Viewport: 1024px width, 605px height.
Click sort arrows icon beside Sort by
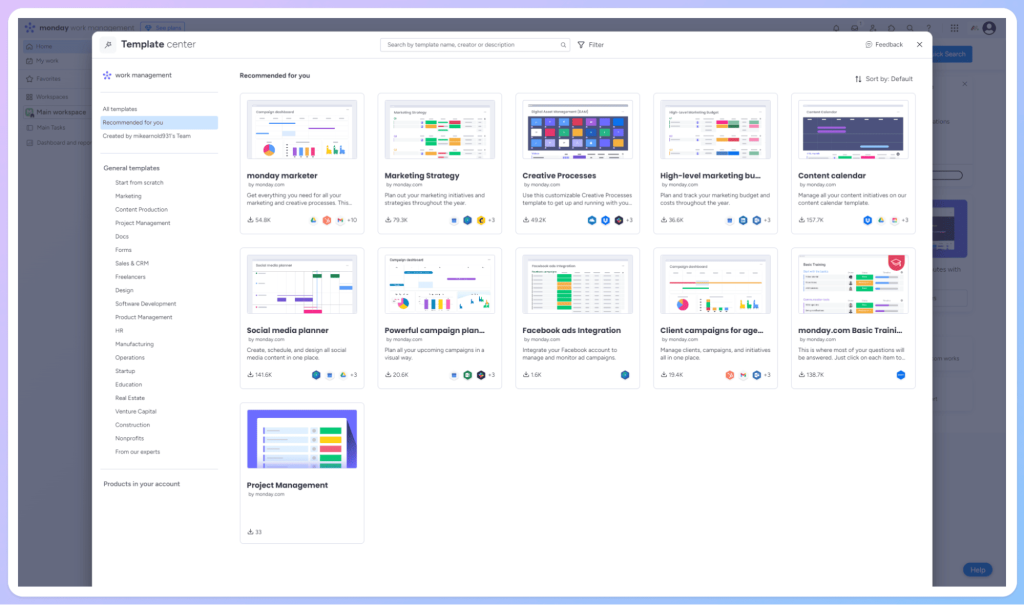858,79
